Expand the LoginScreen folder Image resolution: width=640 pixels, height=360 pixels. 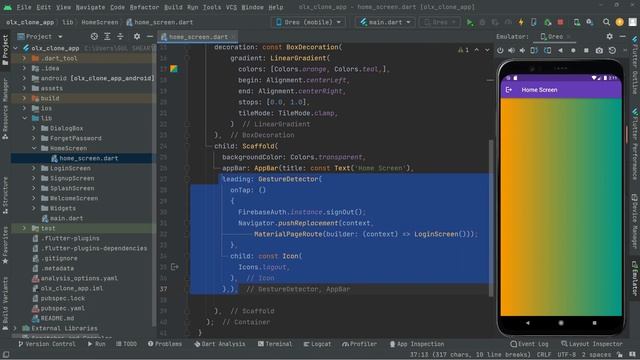(34, 168)
